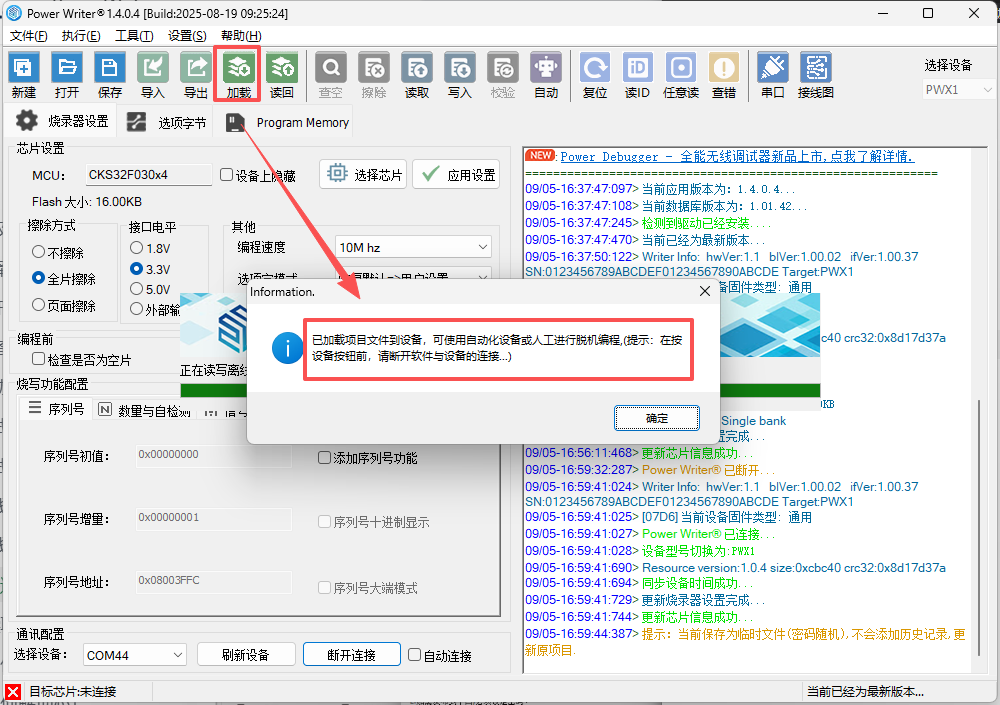Select the 不擦除 erase option

coord(38,252)
